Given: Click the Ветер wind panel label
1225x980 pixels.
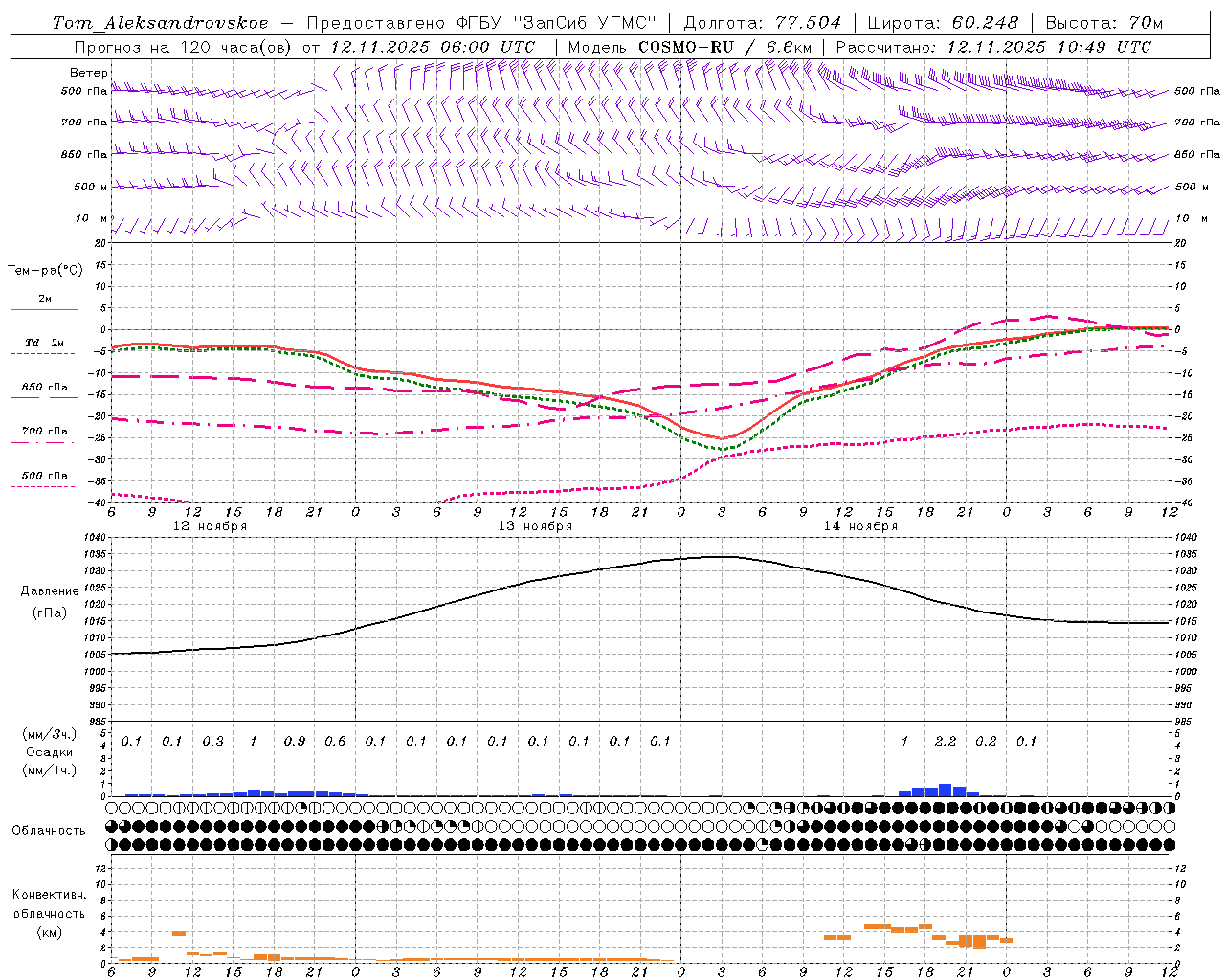Looking at the screenshot, I should 88,73.
